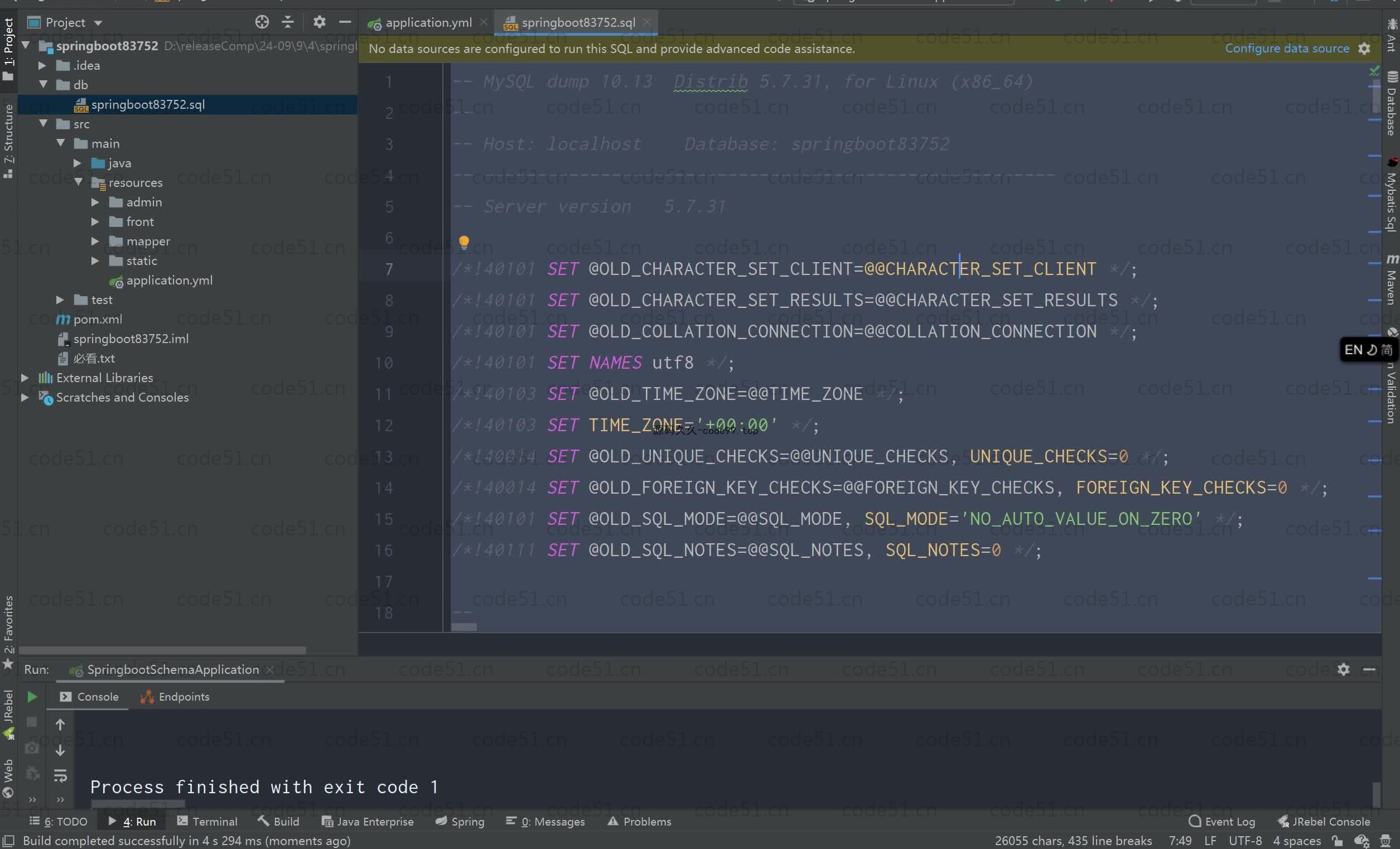1400x849 pixels.
Task: Open the Build tool window
Action: tap(278, 822)
